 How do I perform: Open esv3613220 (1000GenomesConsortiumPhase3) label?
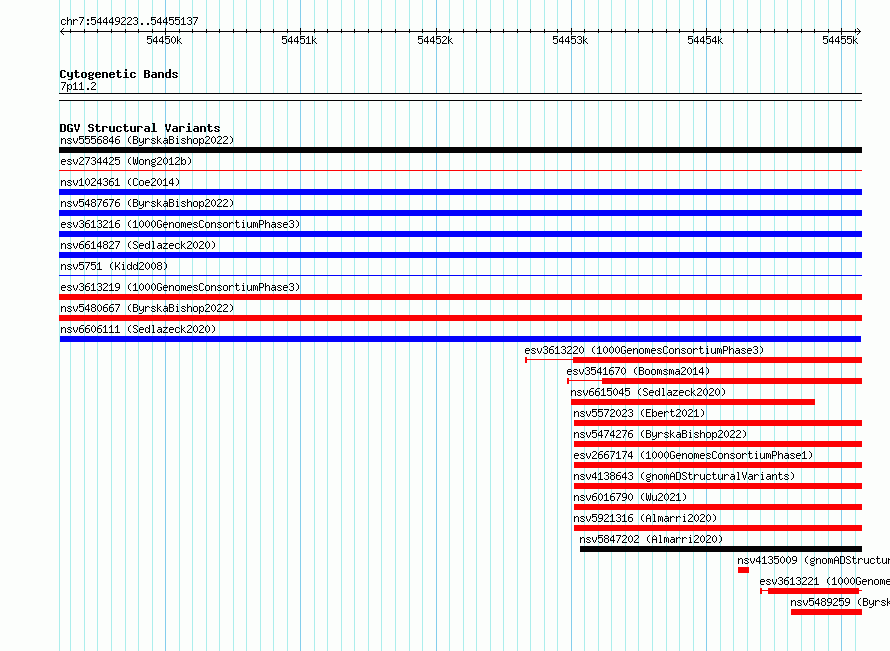644,350
